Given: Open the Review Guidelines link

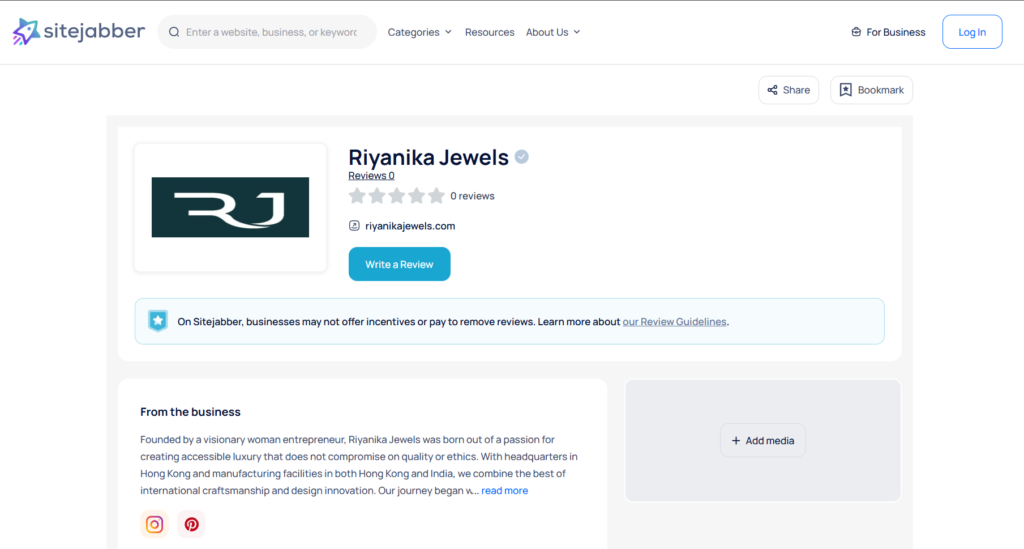Looking at the screenshot, I should click(x=674, y=322).
